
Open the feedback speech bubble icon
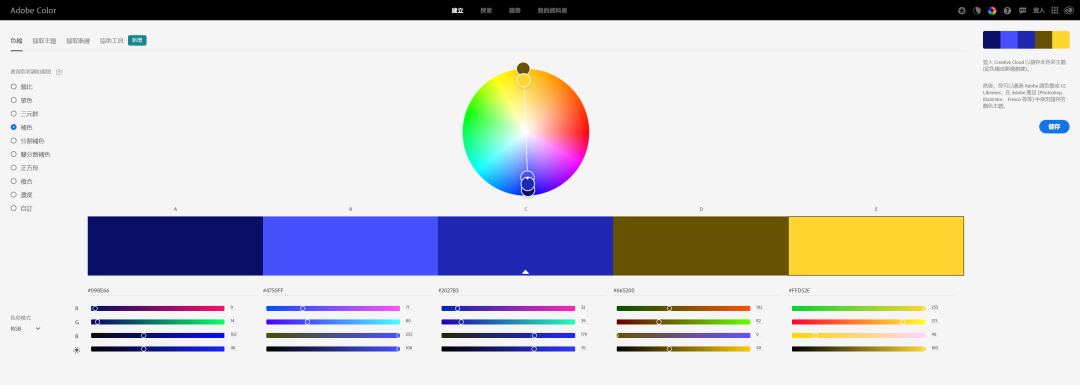pos(1022,10)
